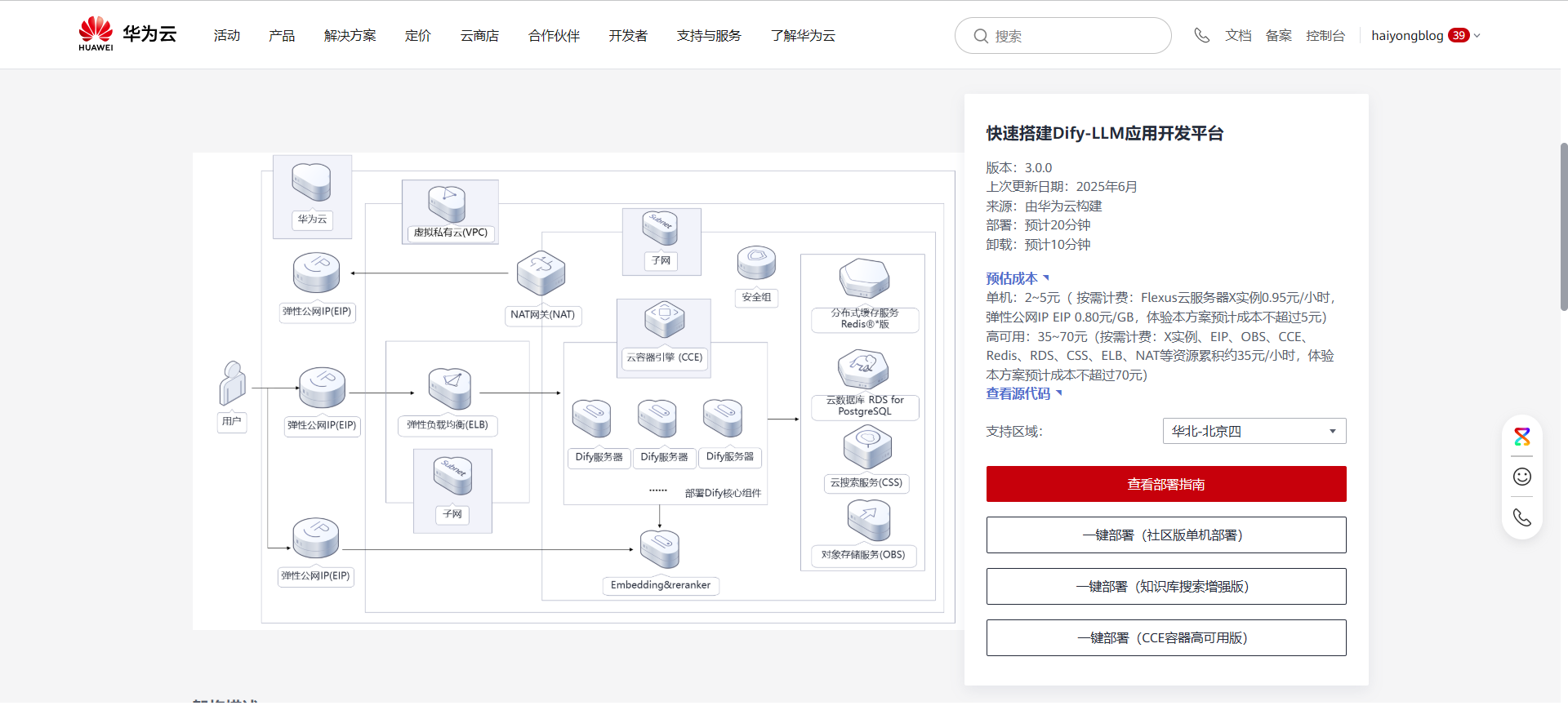Click the 快速搭建Dify-LLM应用开发平台 title
This screenshot has width=1568, height=710.
click(x=1105, y=133)
